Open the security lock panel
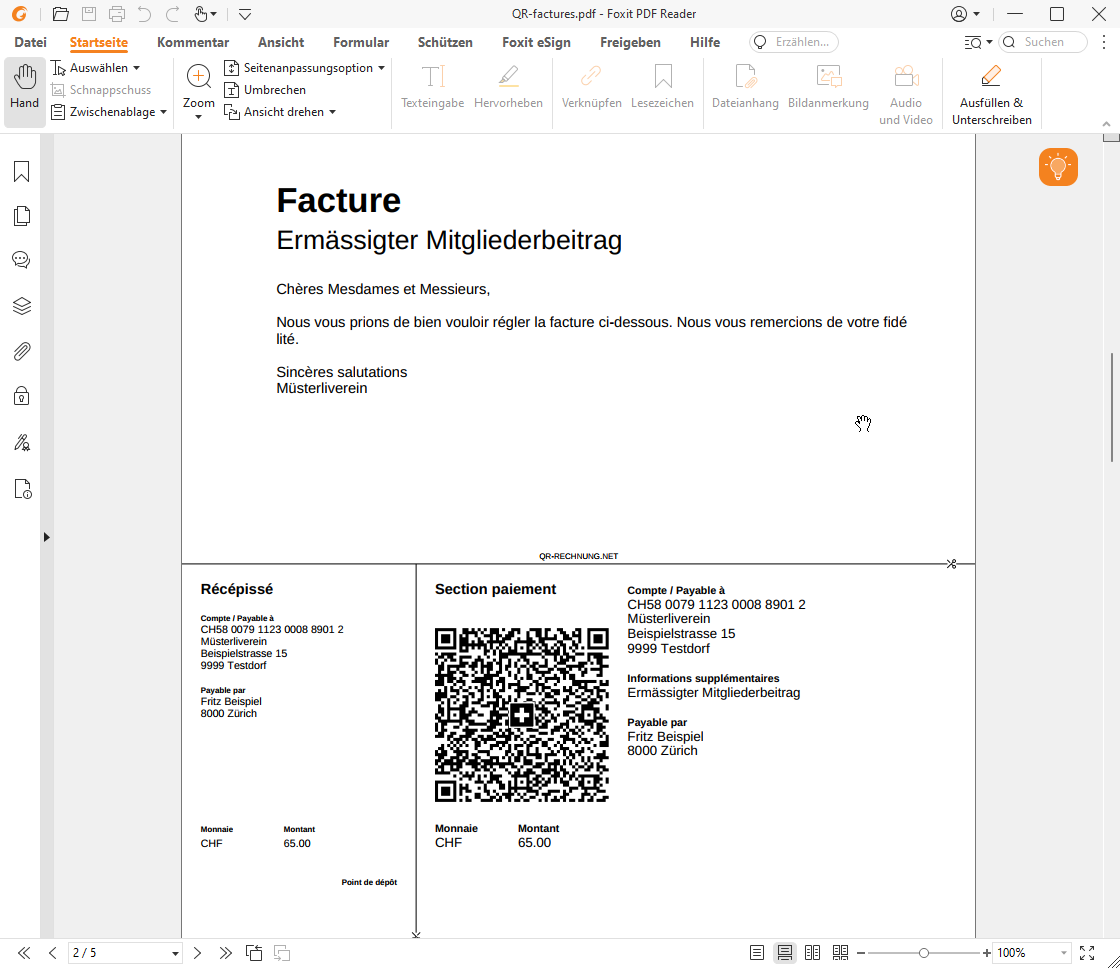The image size is (1120, 968). click(x=21, y=396)
